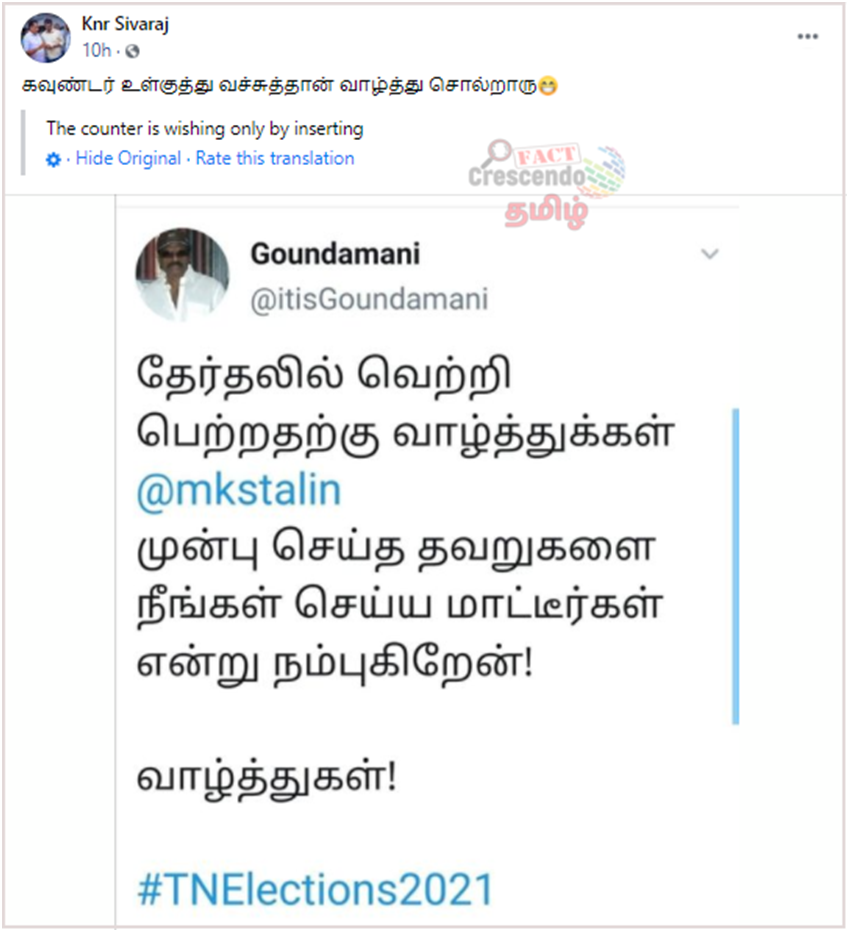The image size is (849, 932).
Task: Open Goundamani's Twitter avatar
Action: (182, 275)
